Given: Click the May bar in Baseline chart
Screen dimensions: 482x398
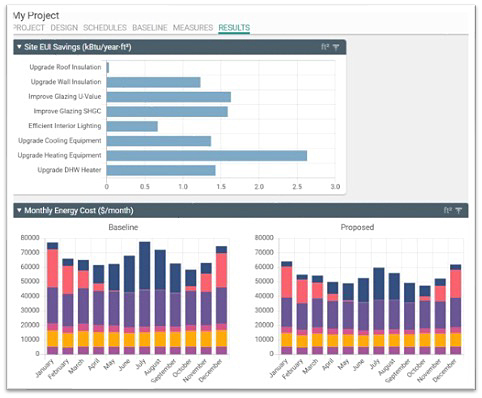Looking at the screenshot, I should click(114, 309).
